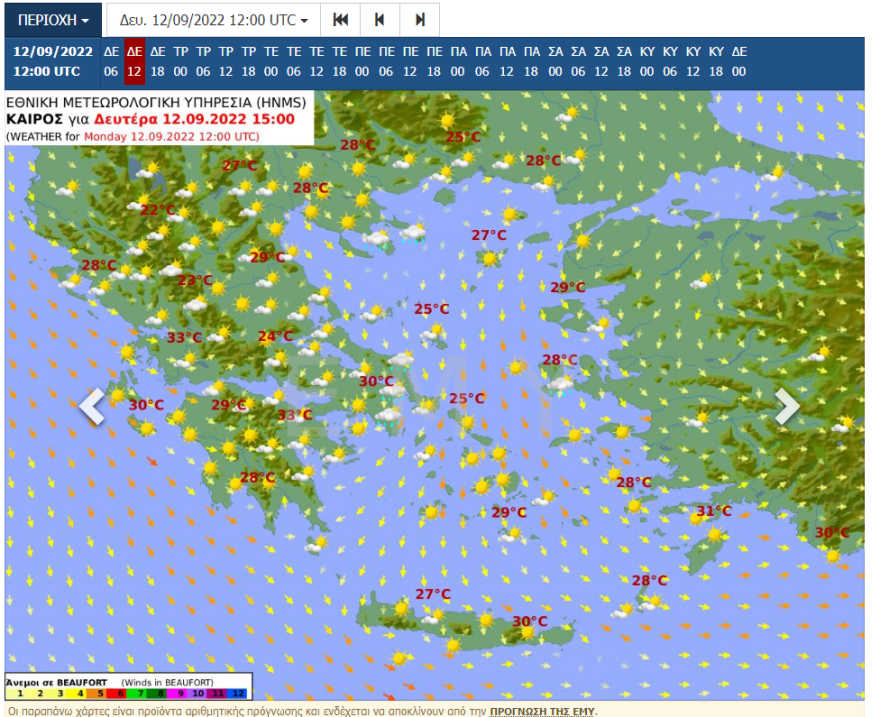The image size is (880, 717).
Task: Jump to the last ΔΕ 00 time slot
Action: 739,62
